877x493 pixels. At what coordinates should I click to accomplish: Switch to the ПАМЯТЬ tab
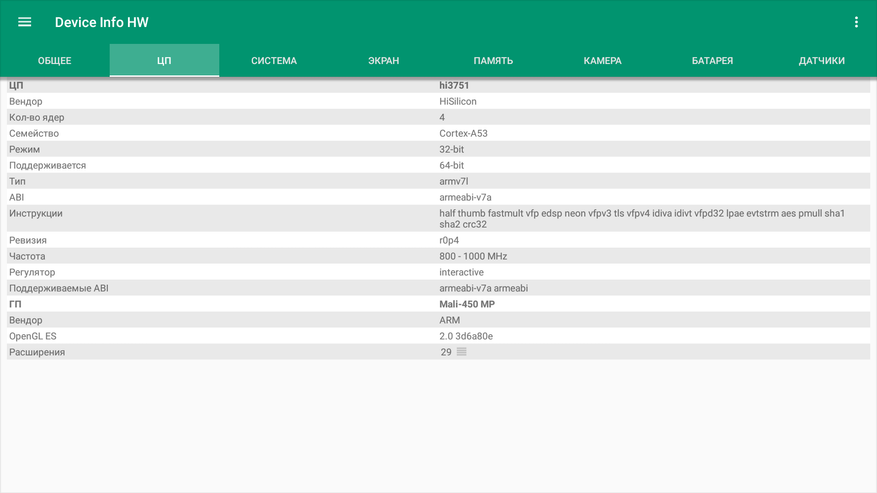pos(493,60)
